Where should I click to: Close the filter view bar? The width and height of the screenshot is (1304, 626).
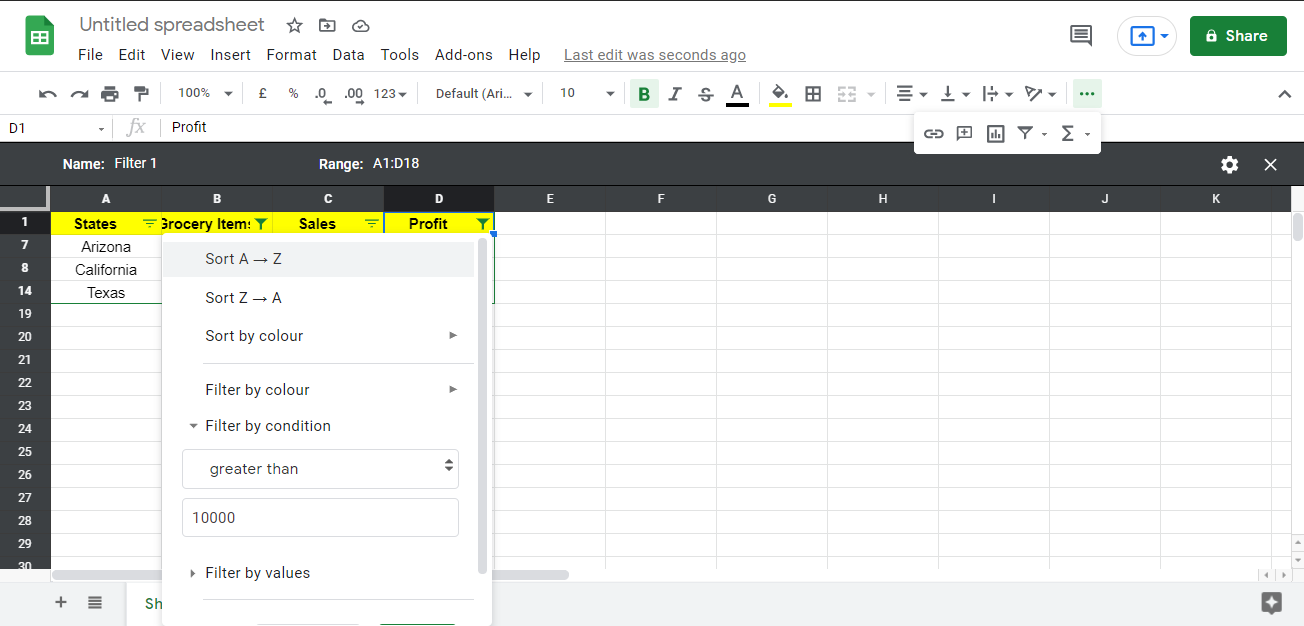[x=1271, y=164]
